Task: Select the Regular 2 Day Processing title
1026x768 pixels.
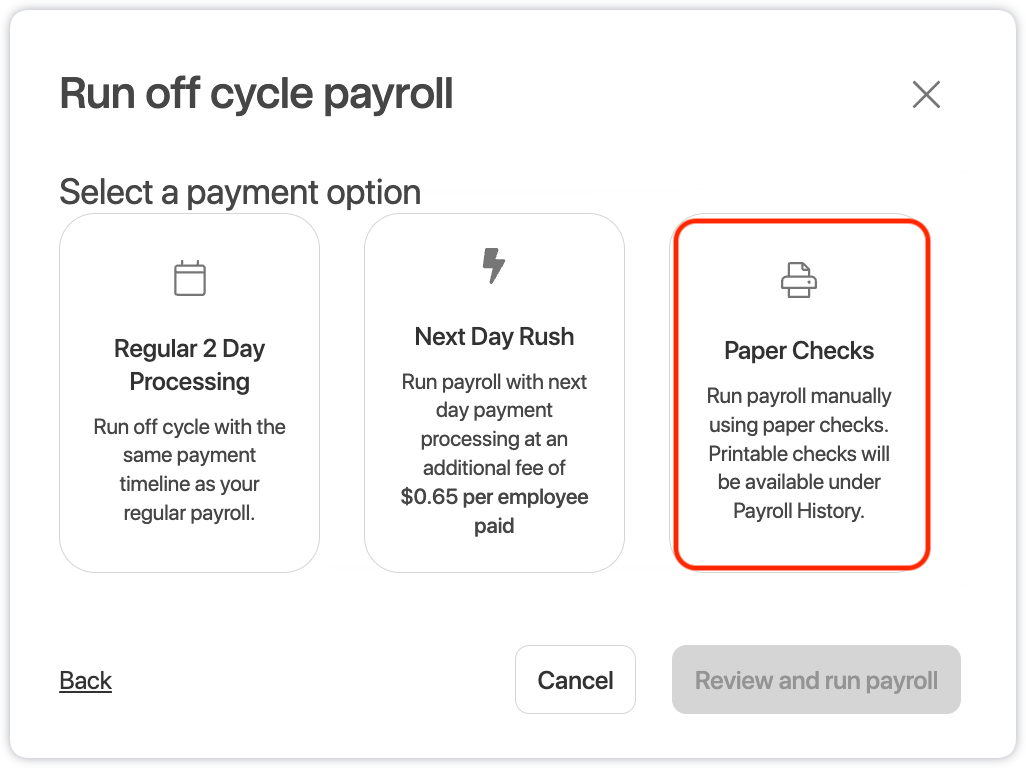Action: 190,365
